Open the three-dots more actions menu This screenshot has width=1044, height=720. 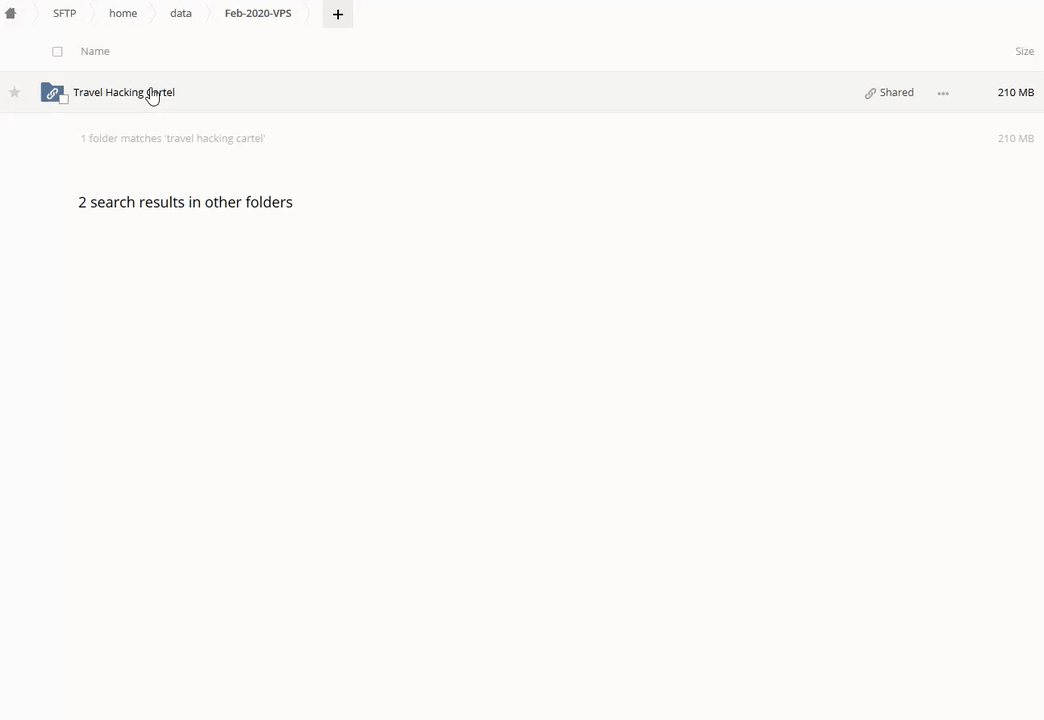pos(943,93)
